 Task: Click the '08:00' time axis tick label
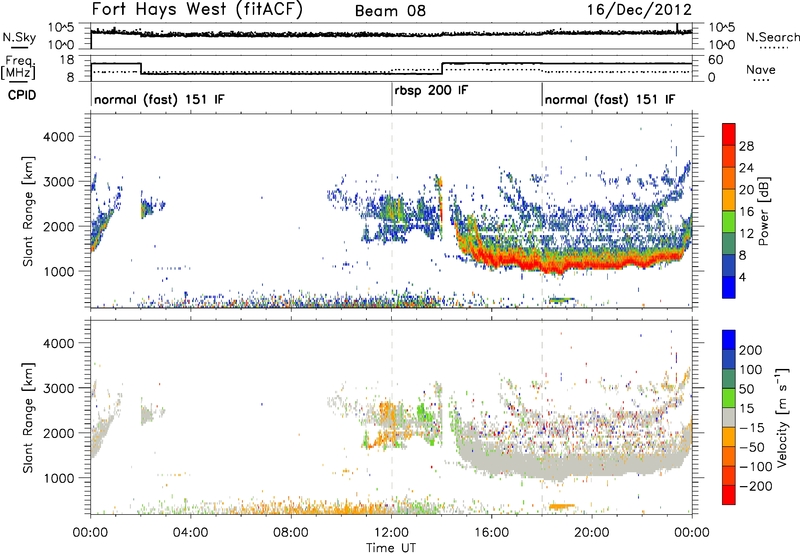[x=291, y=533]
